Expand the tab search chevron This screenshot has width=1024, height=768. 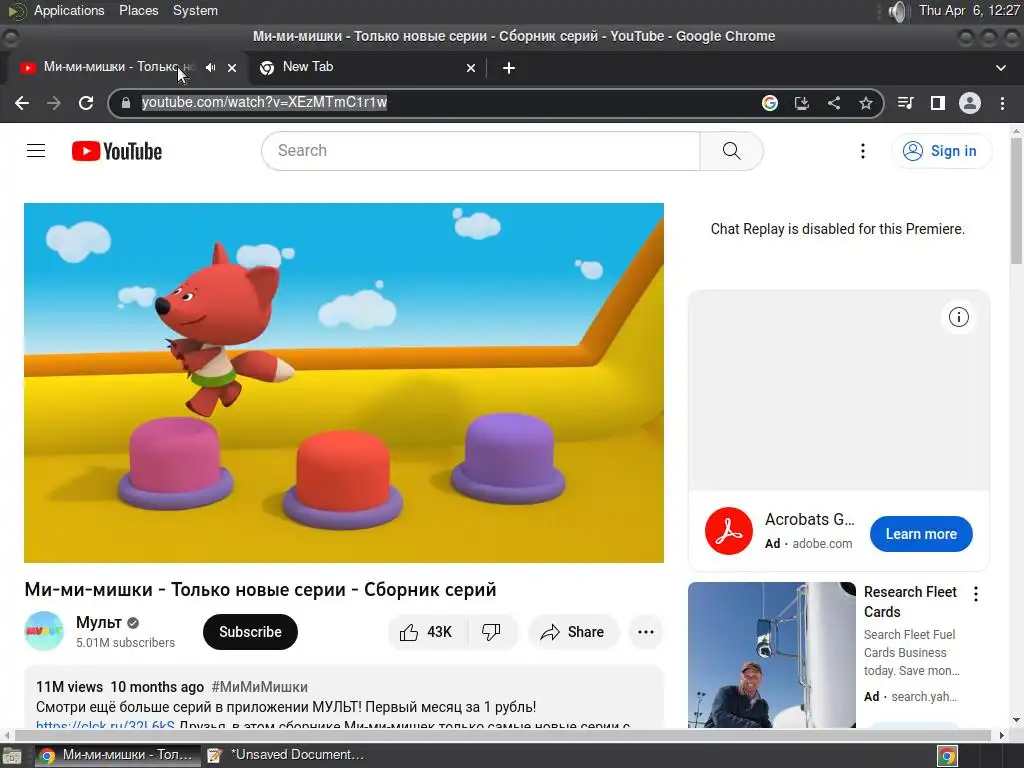(x=1000, y=67)
